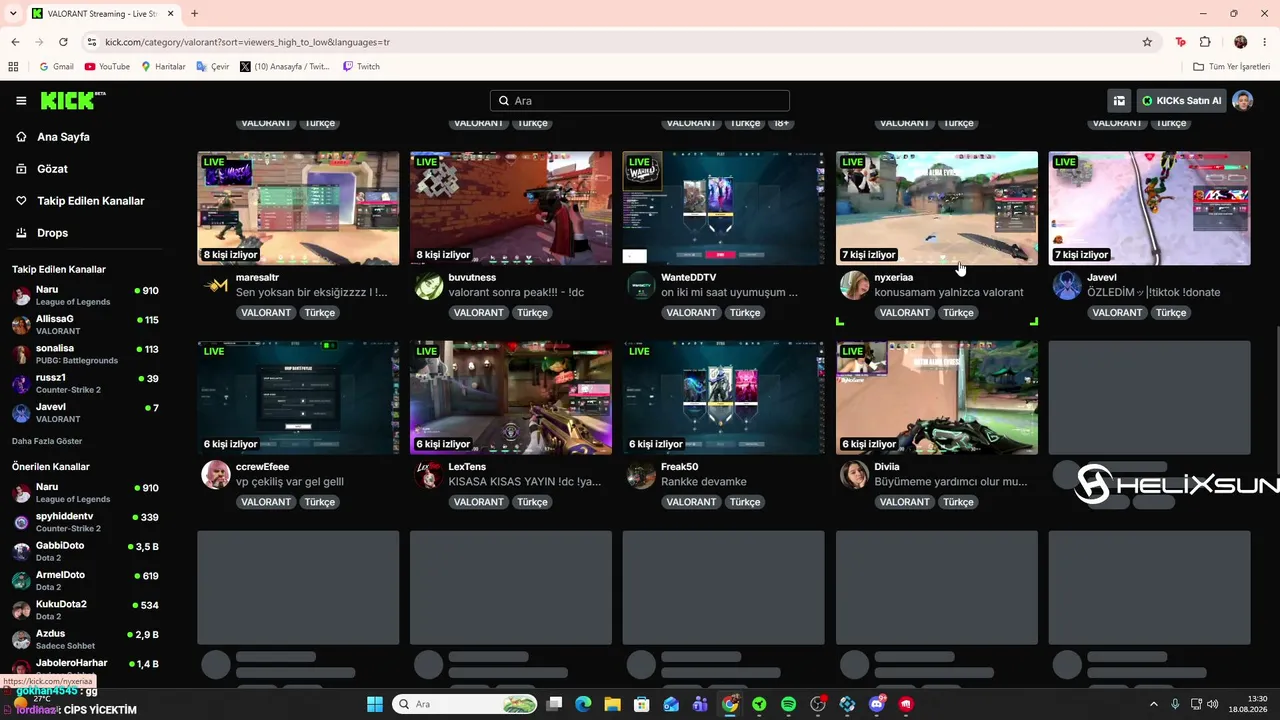Screen dimensions: 1280x720
Task: Open Tüm Yer İşaretleri bookmarks folder
Action: (1232, 67)
